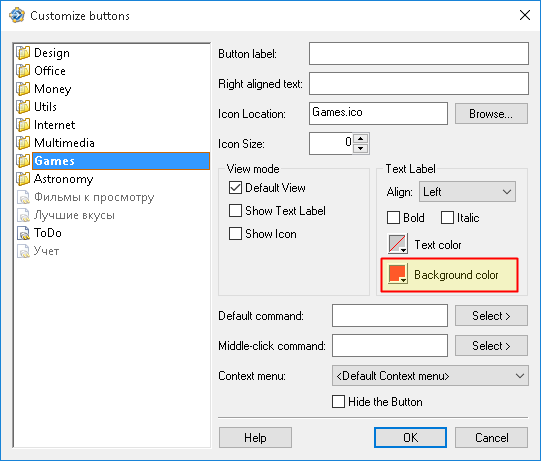The width and height of the screenshot is (541, 461).
Task: Enable the Show Text Label checkbox
Action: [235, 210]
